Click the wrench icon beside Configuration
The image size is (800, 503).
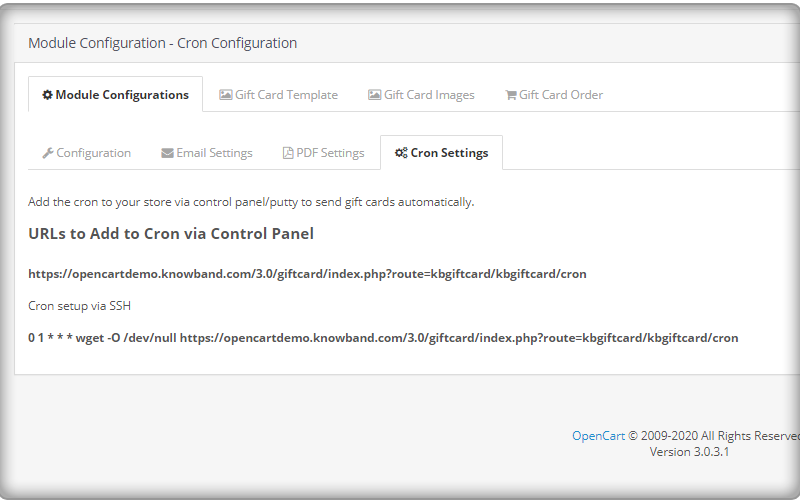point(48,153)
